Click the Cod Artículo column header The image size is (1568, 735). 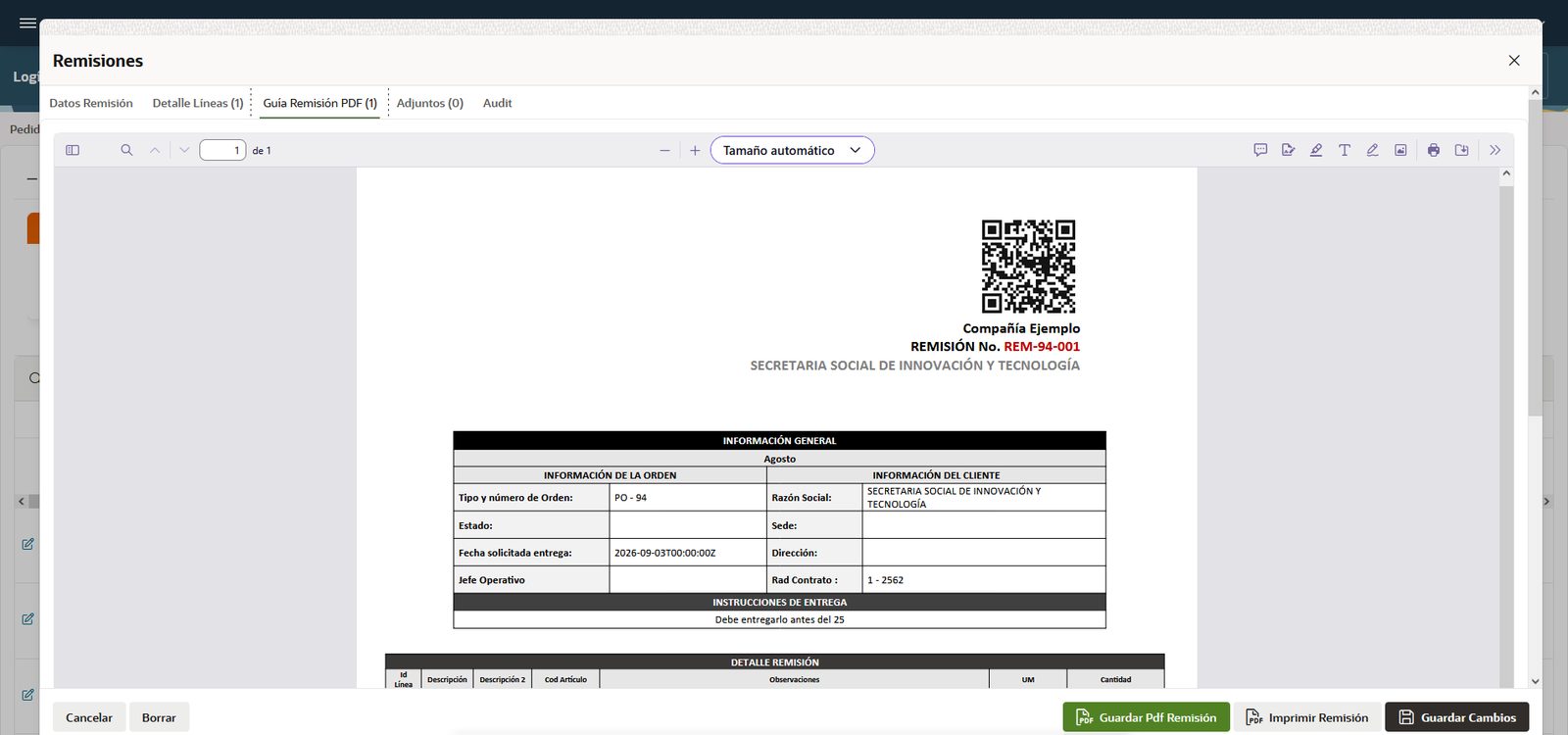(565, 679)
